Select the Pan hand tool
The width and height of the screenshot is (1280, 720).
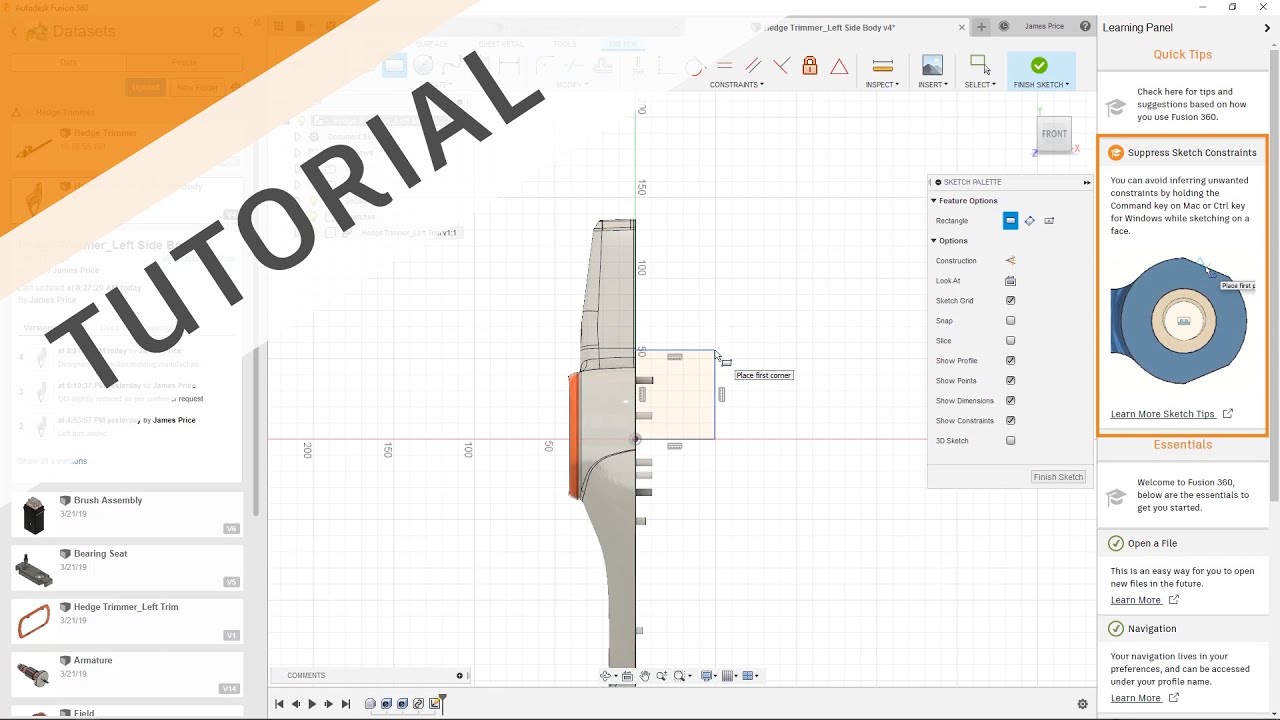[x=645, y=676]
